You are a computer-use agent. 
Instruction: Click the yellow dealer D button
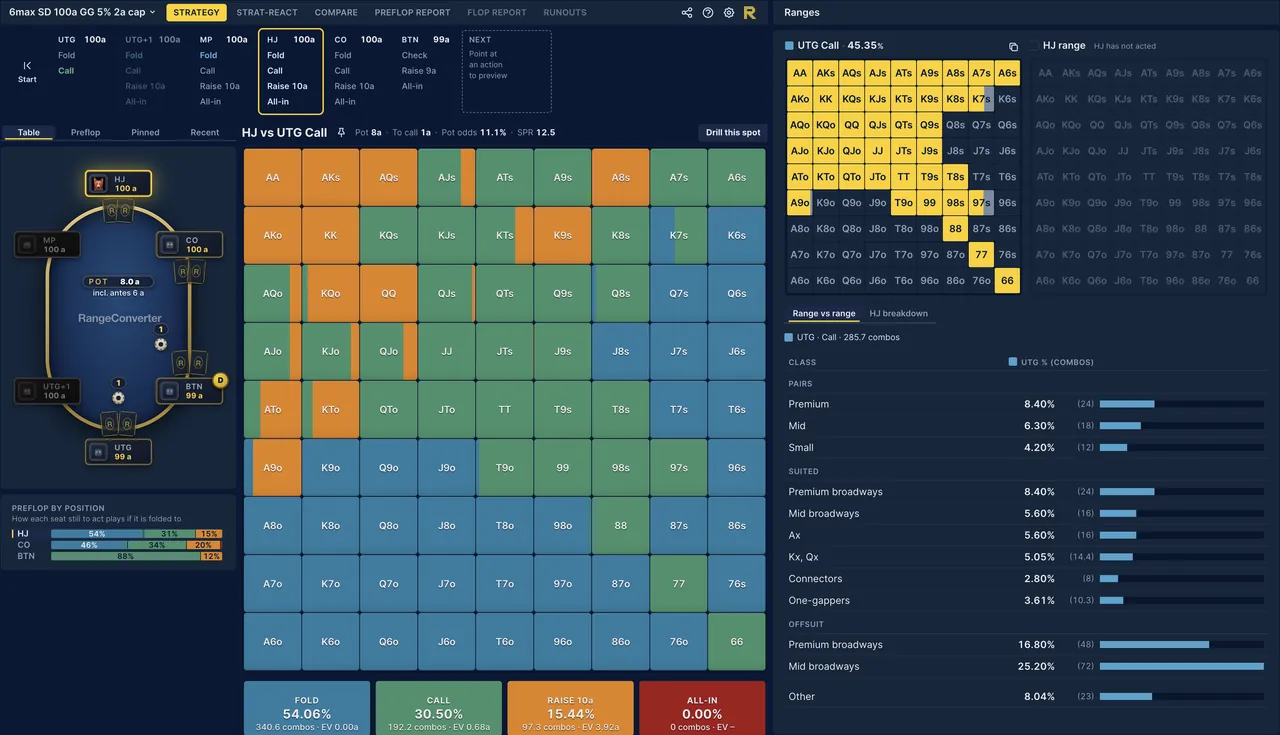[221, 380]
